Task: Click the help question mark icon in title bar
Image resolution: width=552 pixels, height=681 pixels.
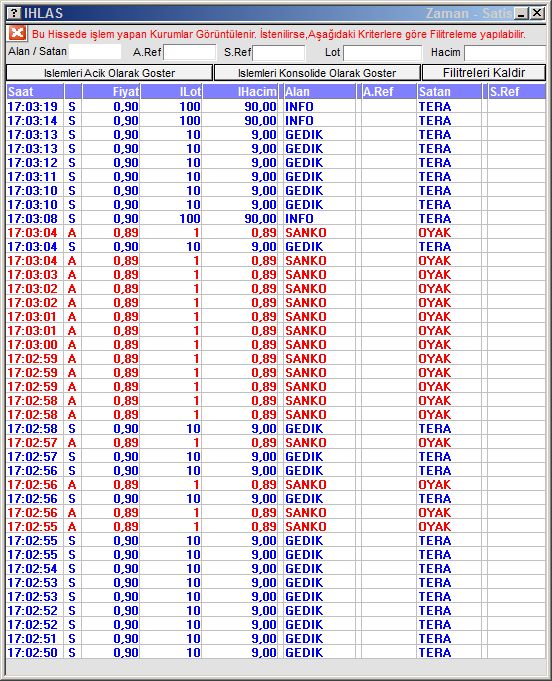Action: coord(14,13)
